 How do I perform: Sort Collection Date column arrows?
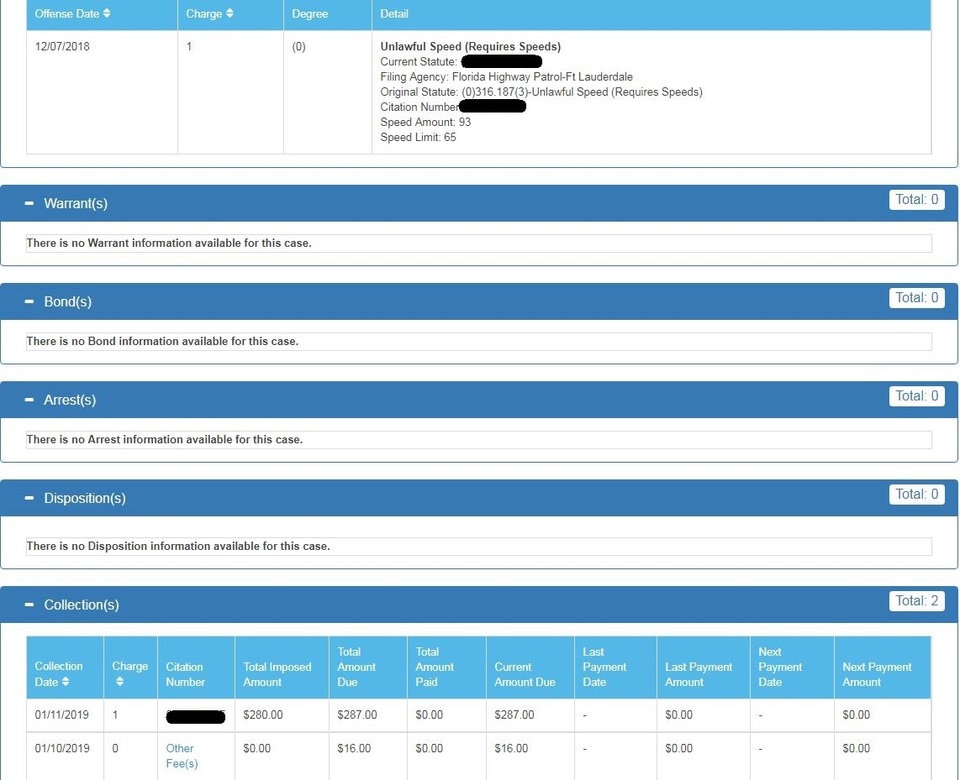tap(66, 682)
